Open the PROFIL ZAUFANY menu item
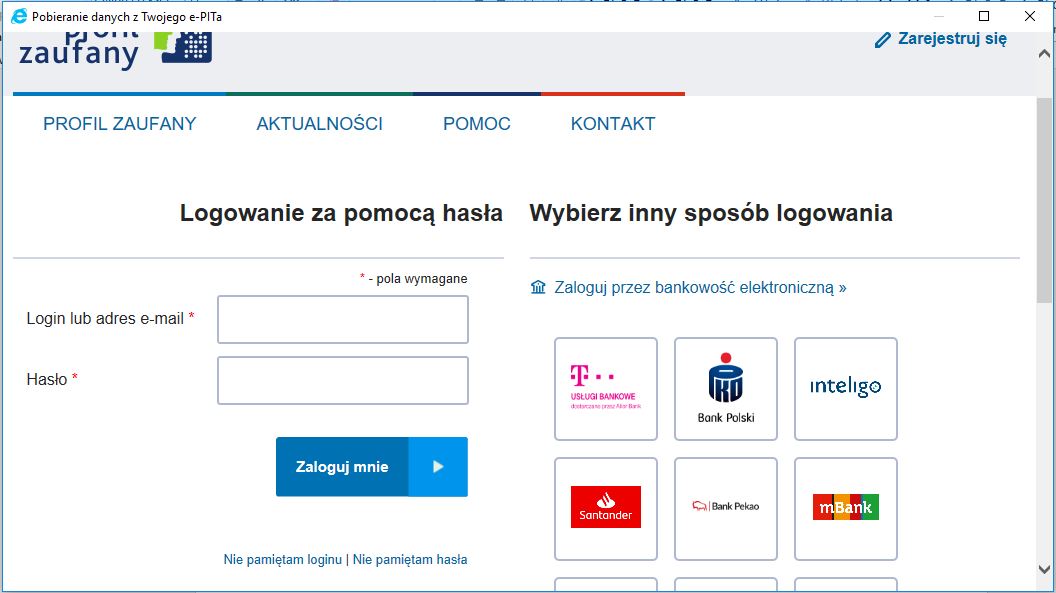1056x593 pixels. (x=120, y=124)
